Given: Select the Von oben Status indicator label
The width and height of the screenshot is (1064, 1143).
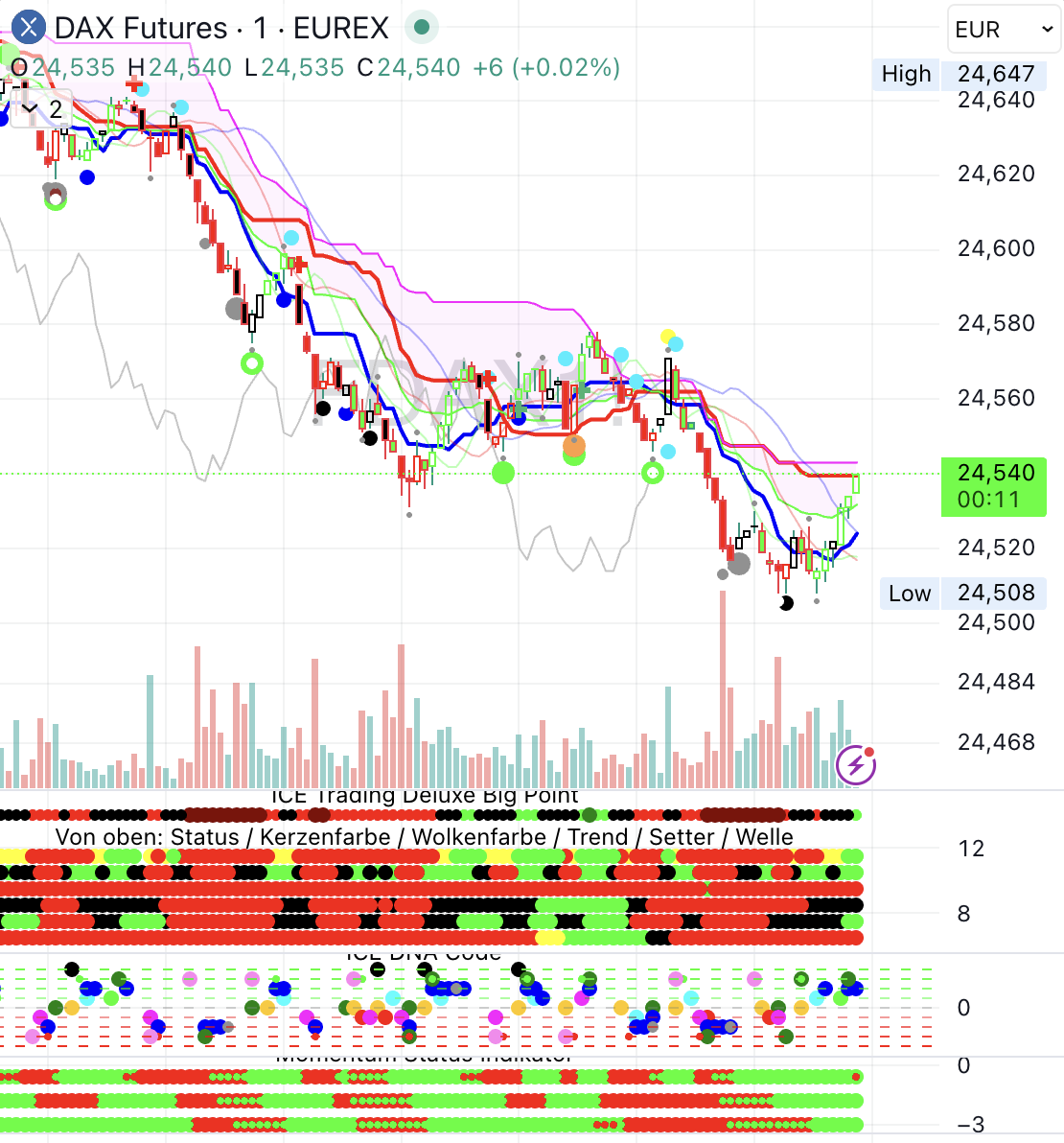Looking at the screenshot, I should (424, 836).
